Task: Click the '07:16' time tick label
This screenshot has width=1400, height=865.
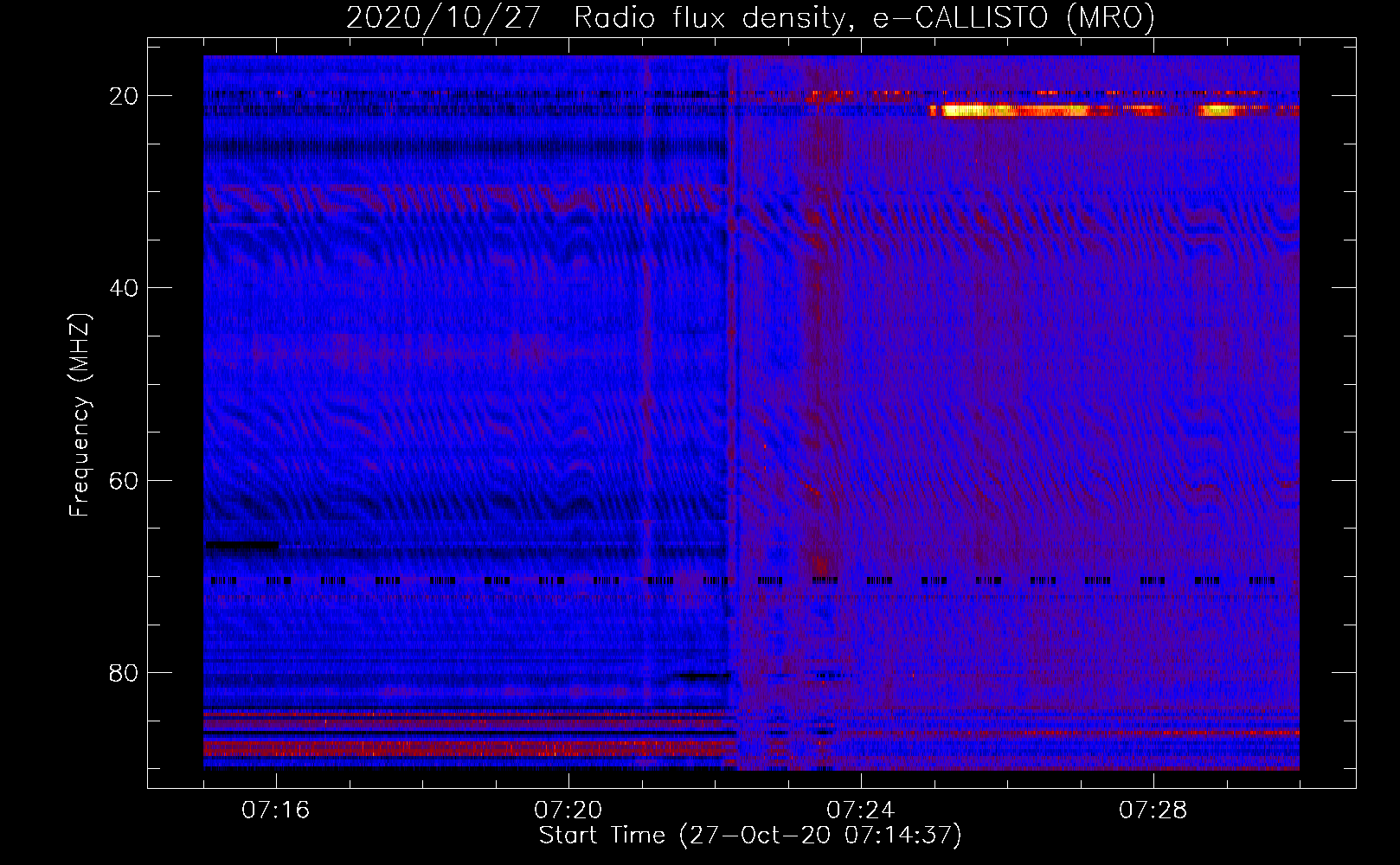Action: click(276, 811)
